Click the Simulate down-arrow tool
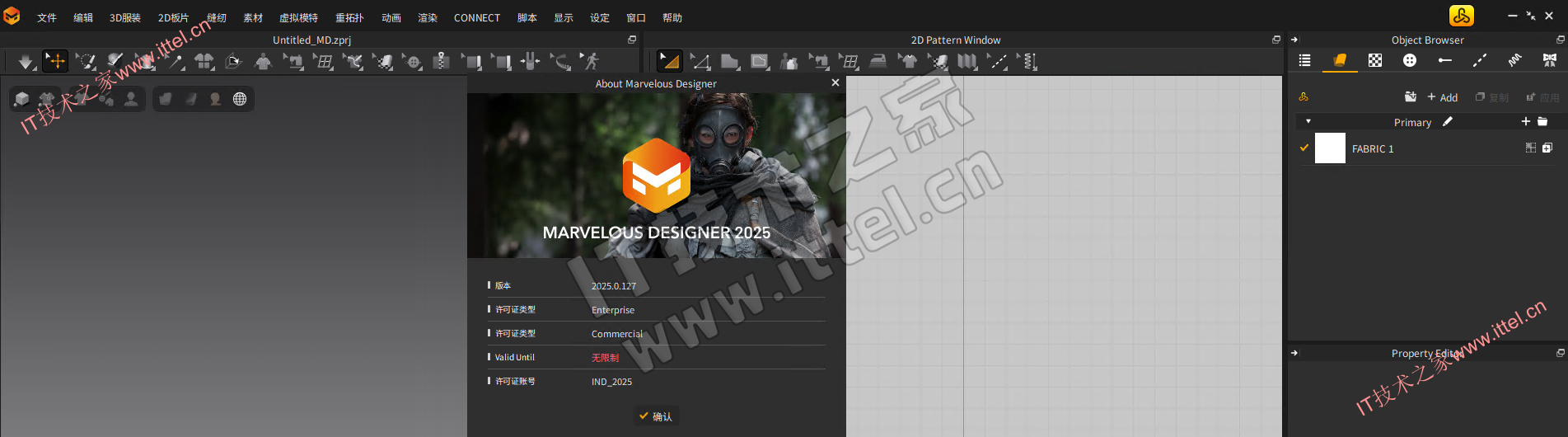 [x=26, y=61]
